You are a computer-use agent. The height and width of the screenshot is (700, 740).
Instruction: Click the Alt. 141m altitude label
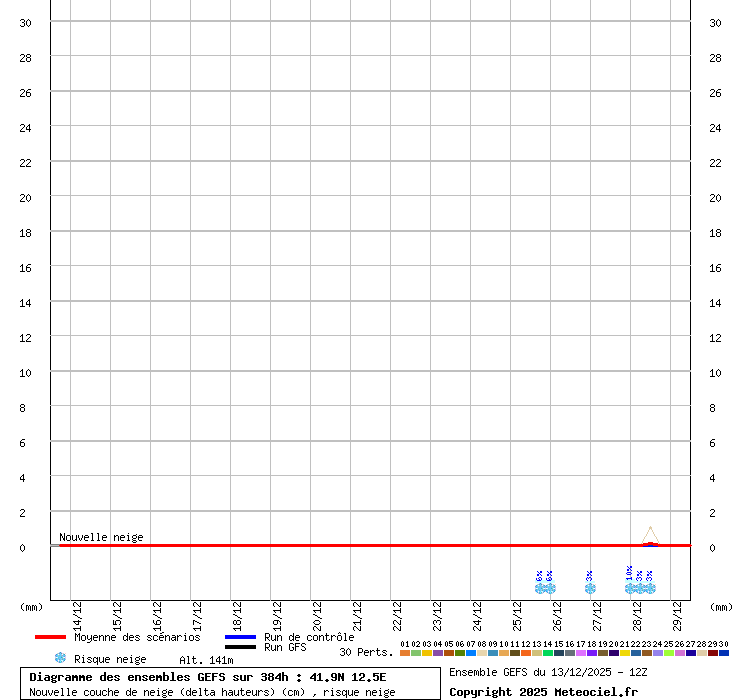tap(206, 660)
